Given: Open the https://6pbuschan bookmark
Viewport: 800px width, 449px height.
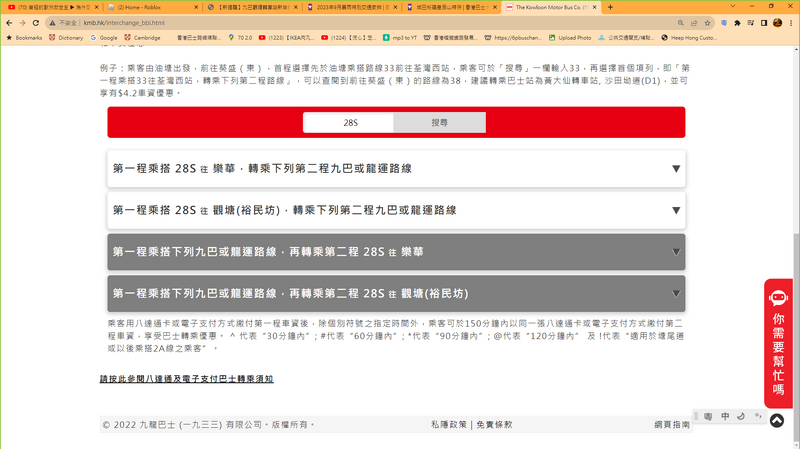Looking at the screenshot, I should [x=513, y=38].
